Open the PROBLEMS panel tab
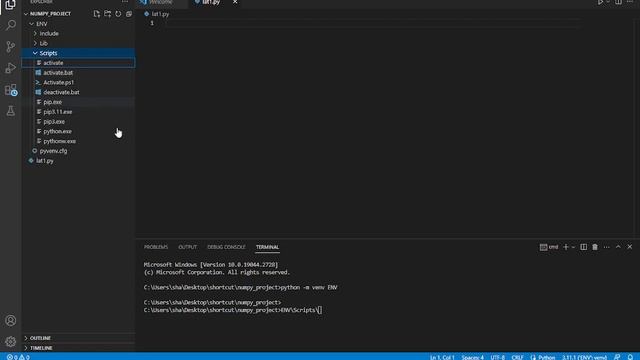Screen dimensions: 640x360 click(x=156, y=247)
